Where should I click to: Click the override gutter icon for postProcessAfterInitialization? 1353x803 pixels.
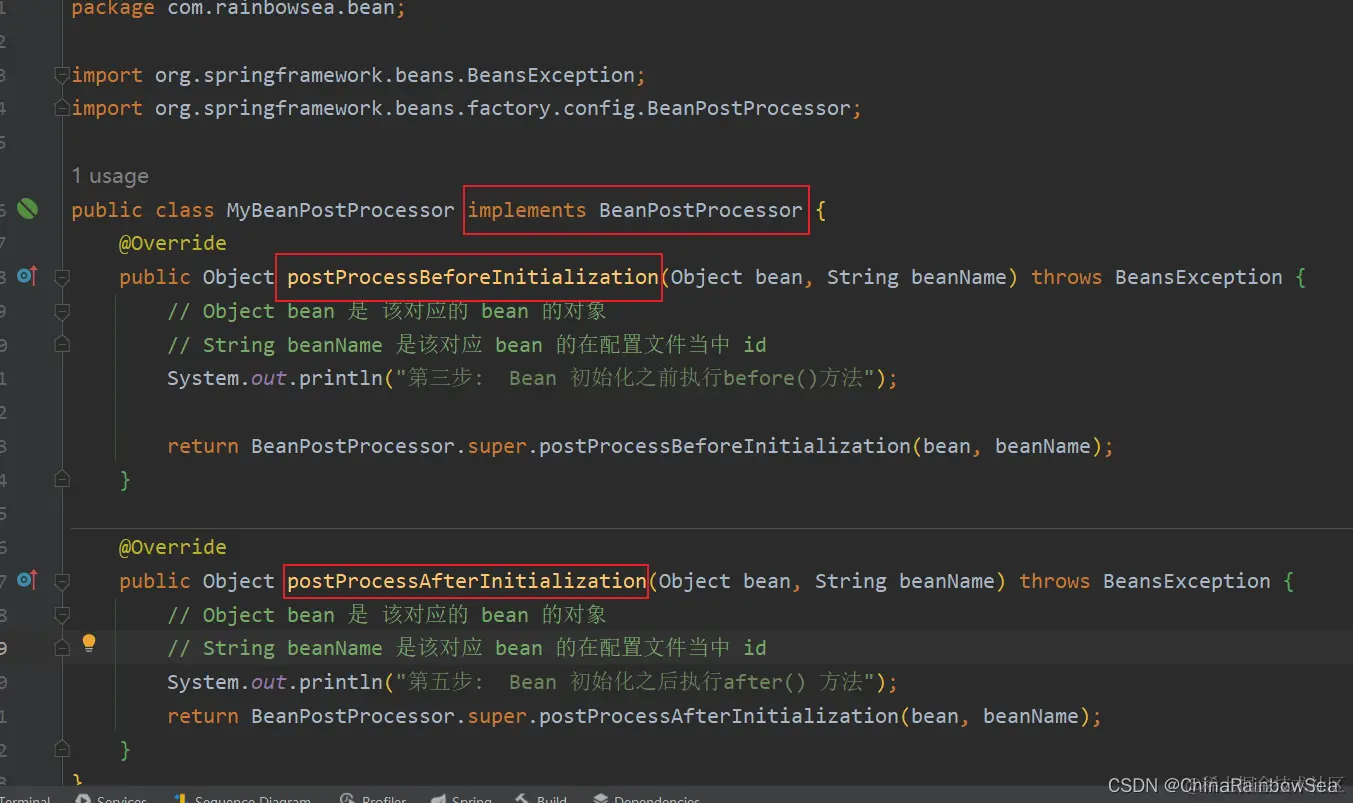pos(27,579)
